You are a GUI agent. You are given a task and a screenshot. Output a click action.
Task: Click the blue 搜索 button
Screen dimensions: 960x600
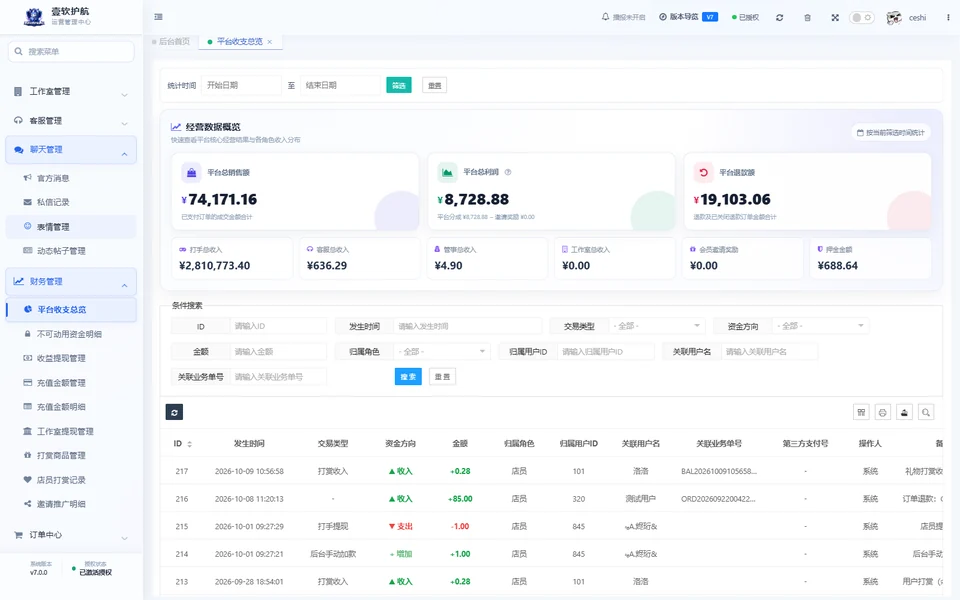[x=408, y=377]
